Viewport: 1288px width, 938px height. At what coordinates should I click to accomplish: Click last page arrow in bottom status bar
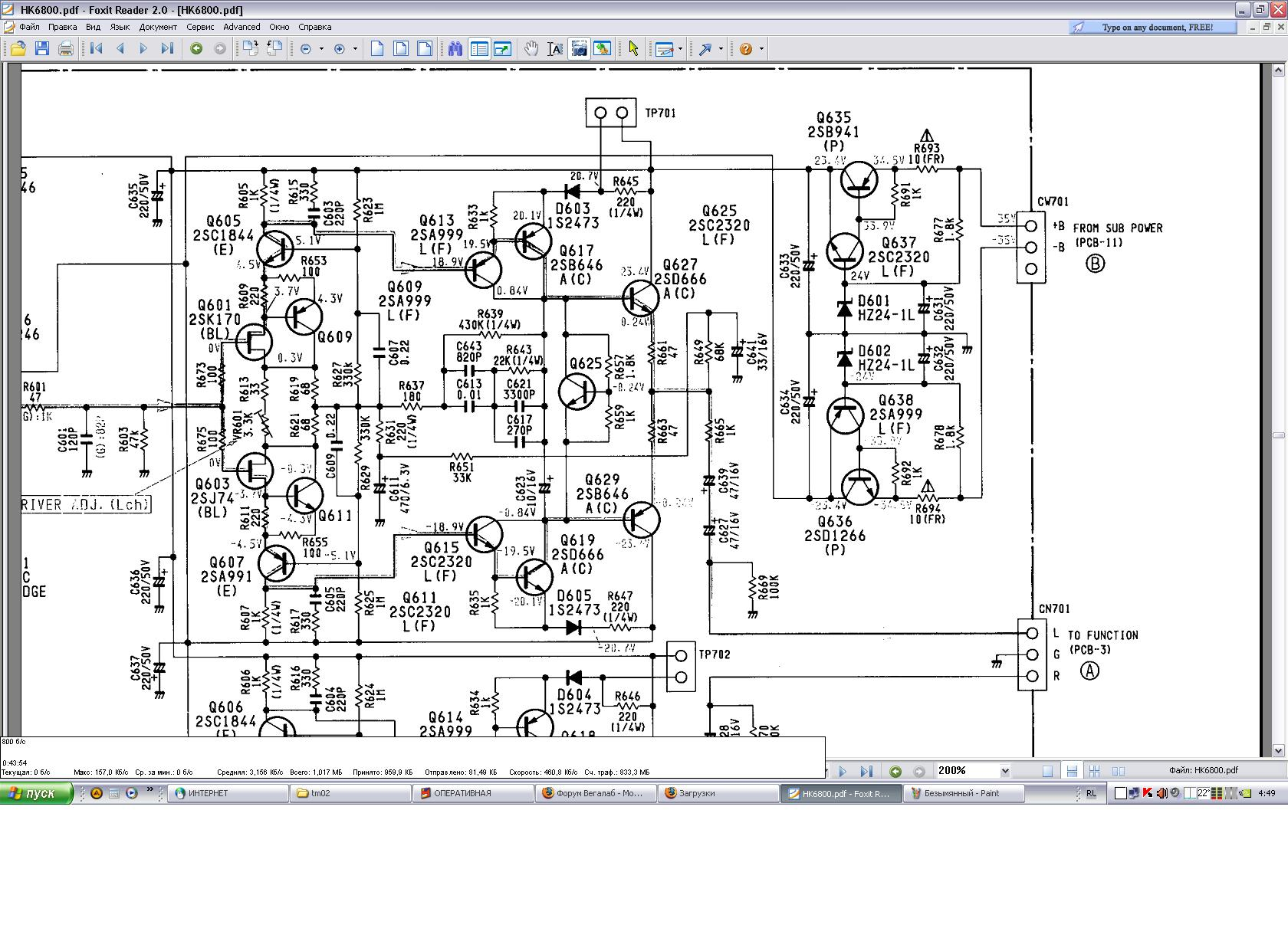point(866,772)
